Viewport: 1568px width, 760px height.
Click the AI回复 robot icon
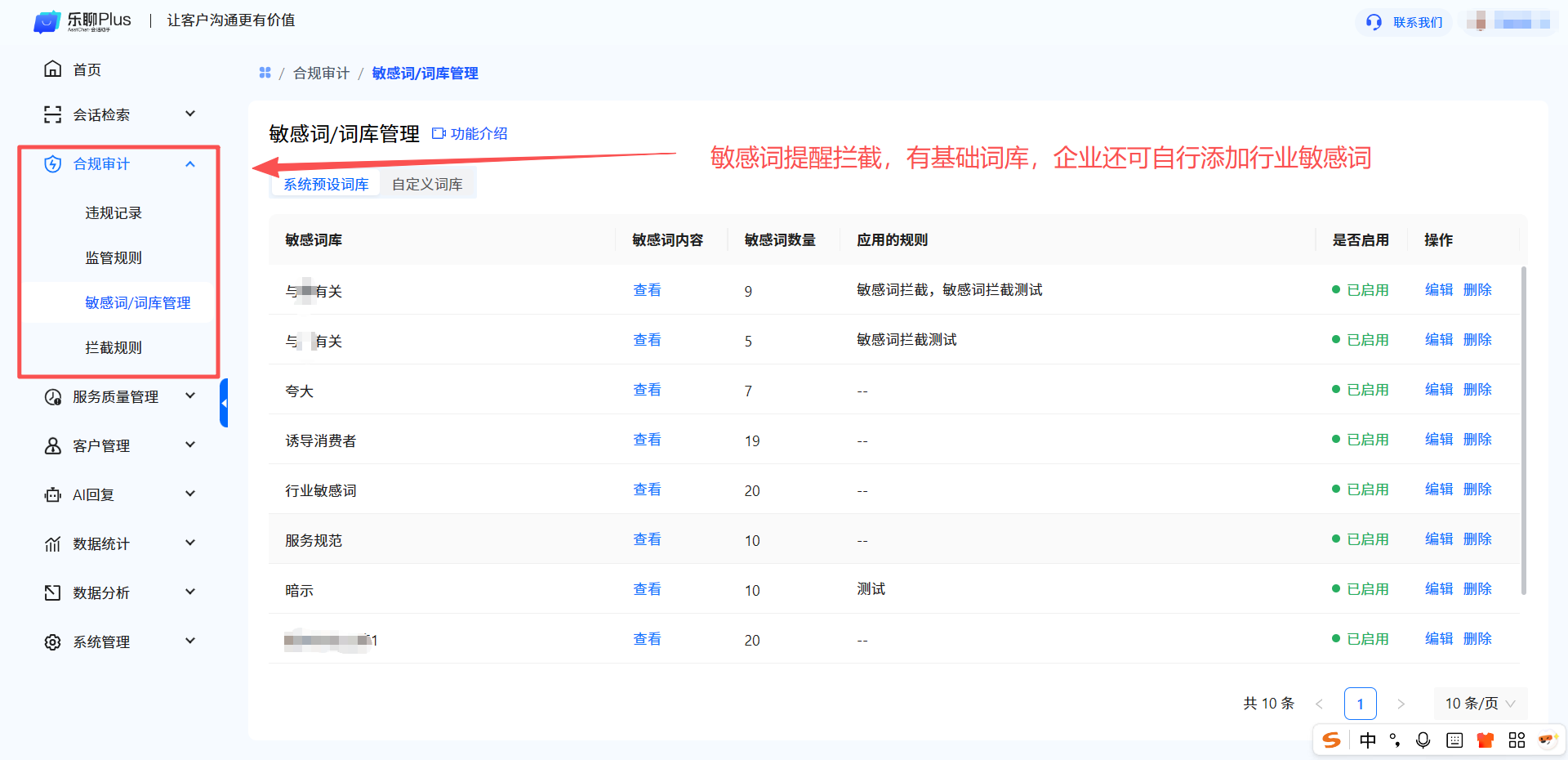click(x=52, y=495)
